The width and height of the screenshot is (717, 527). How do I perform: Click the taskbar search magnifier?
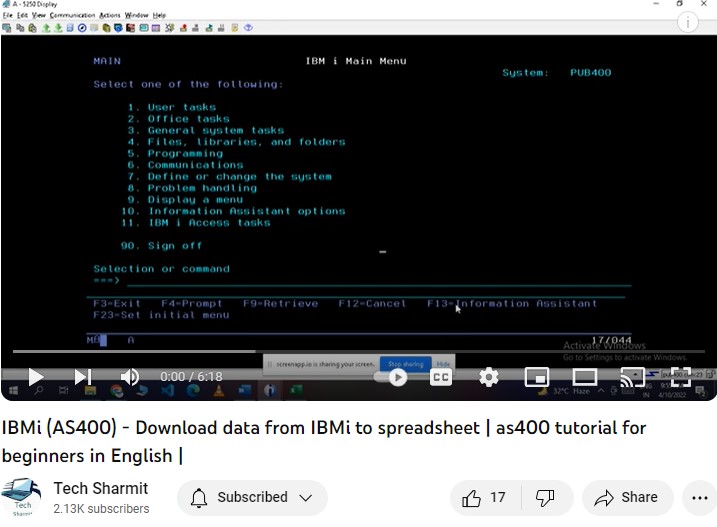(39, 391)
